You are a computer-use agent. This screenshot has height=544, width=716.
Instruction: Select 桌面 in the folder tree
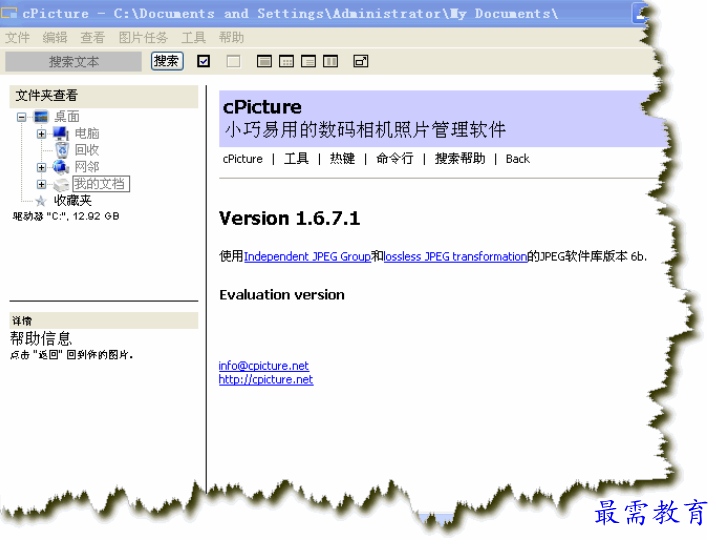tap(67, 117)
